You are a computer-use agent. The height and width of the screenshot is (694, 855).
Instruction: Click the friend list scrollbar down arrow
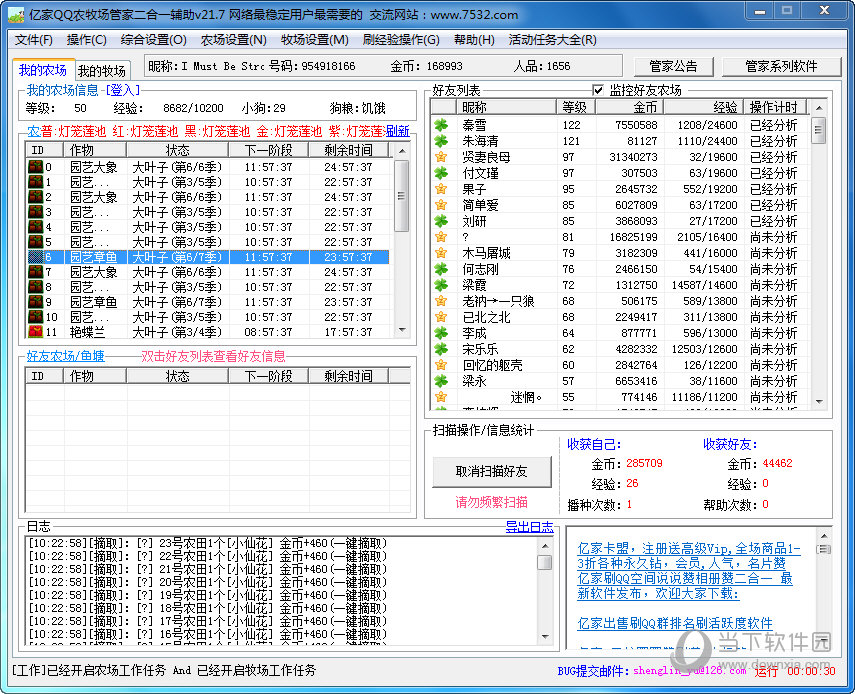(818, 401)
